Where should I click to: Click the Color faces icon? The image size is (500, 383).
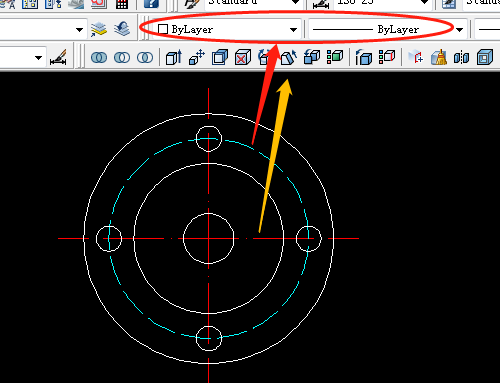tap(335, 57)
